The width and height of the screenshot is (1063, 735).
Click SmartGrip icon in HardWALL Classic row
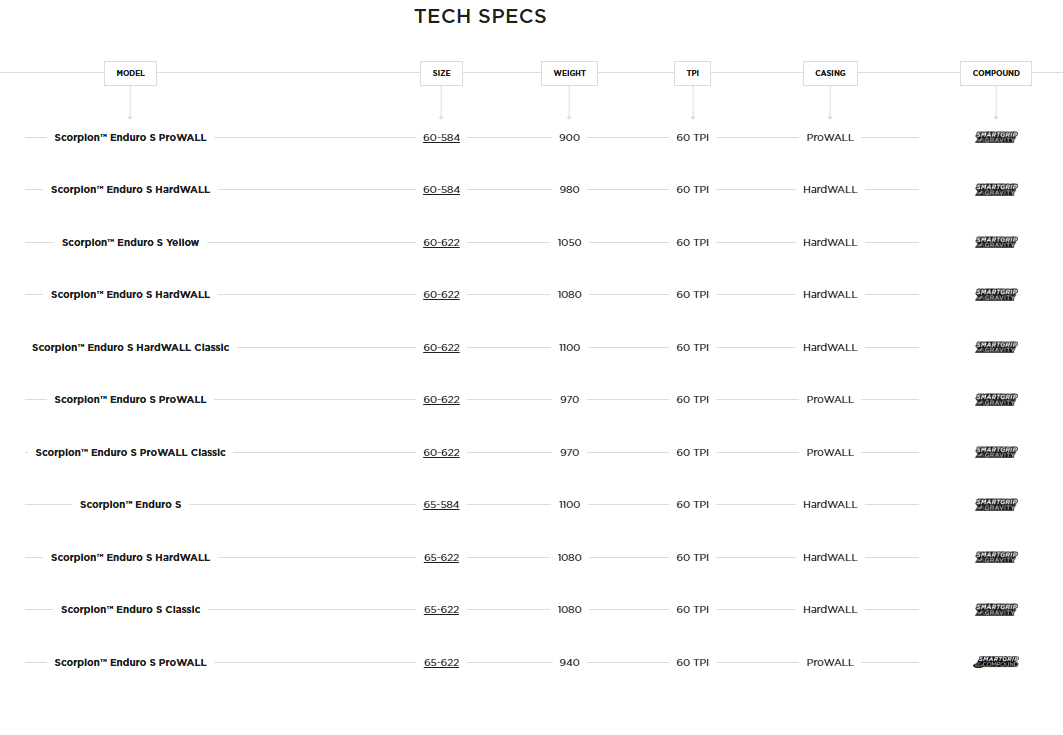click(x=995, y=347)
